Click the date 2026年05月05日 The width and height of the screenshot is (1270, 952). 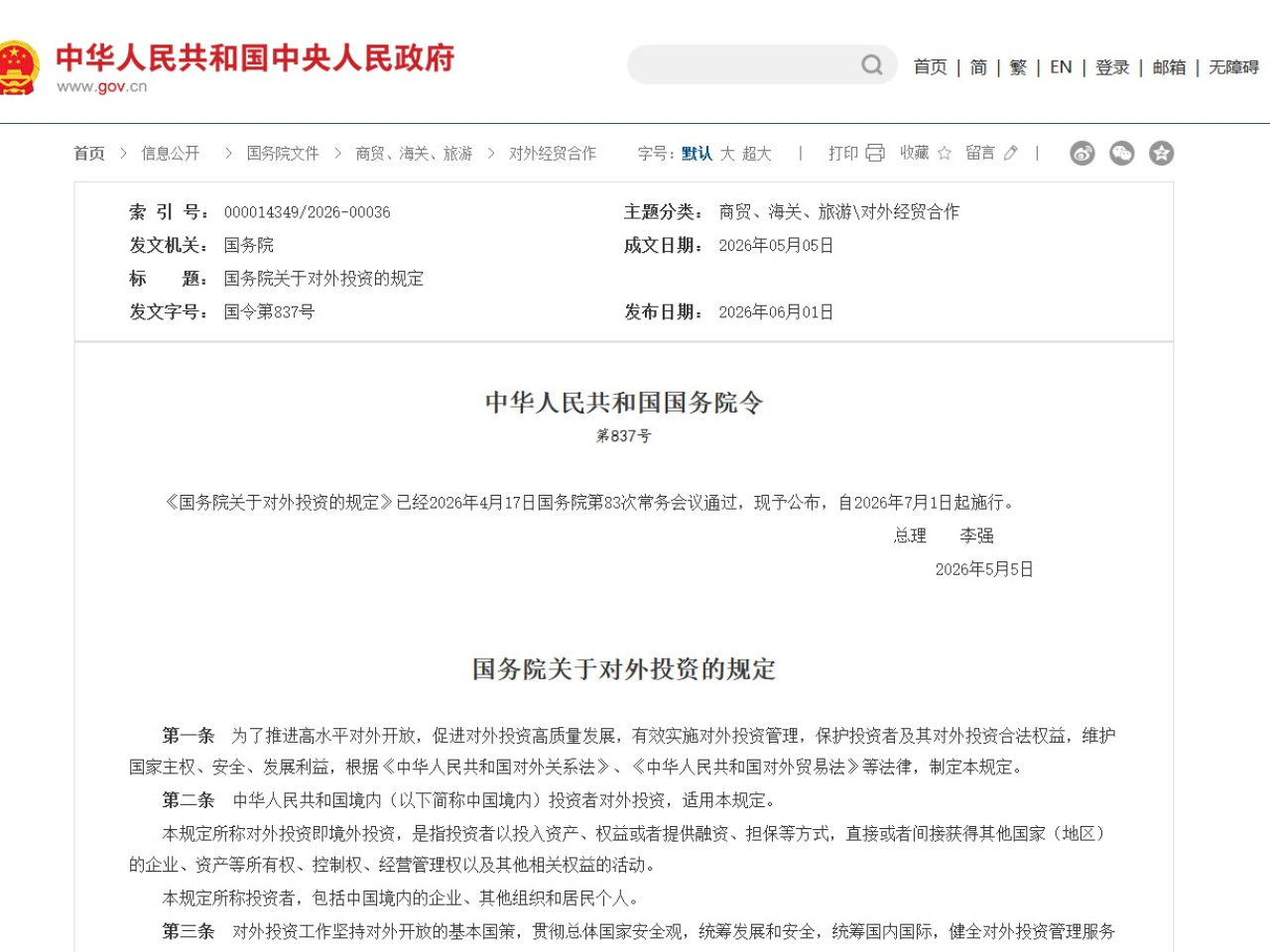(776, 245)
